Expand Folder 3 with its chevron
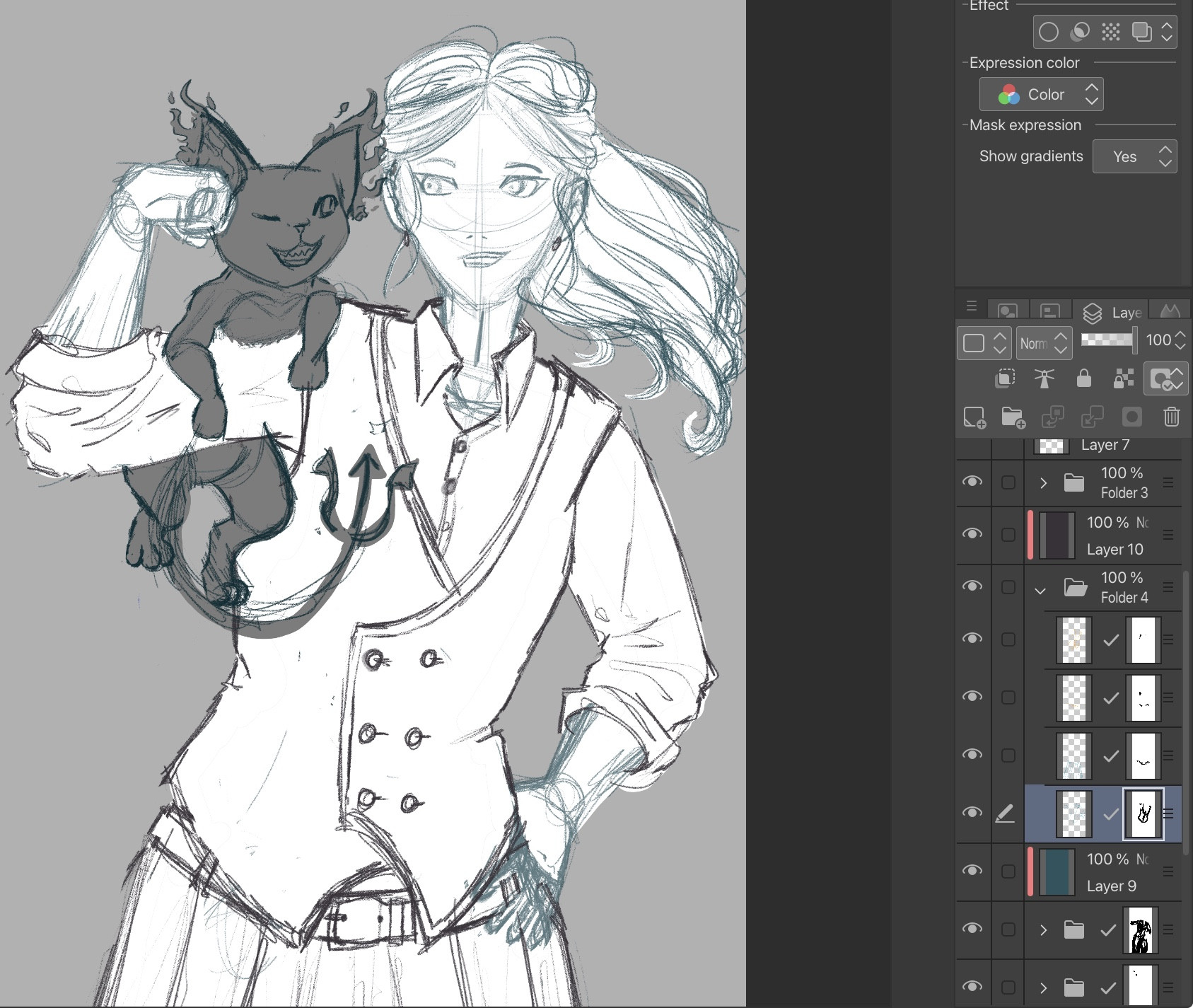This screenshot has height=1008, width=1193. click(x=1043, y=483)
